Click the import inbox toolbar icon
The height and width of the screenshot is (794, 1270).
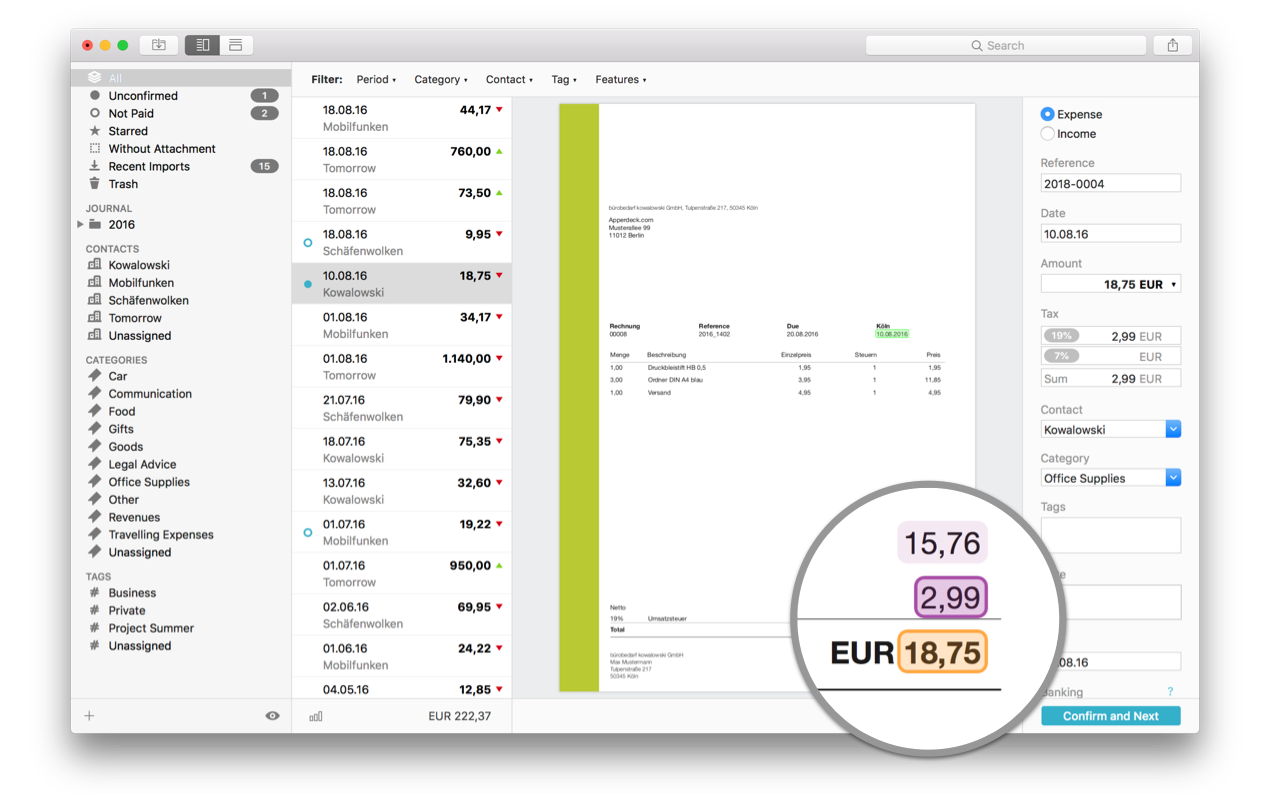point(158,45)
